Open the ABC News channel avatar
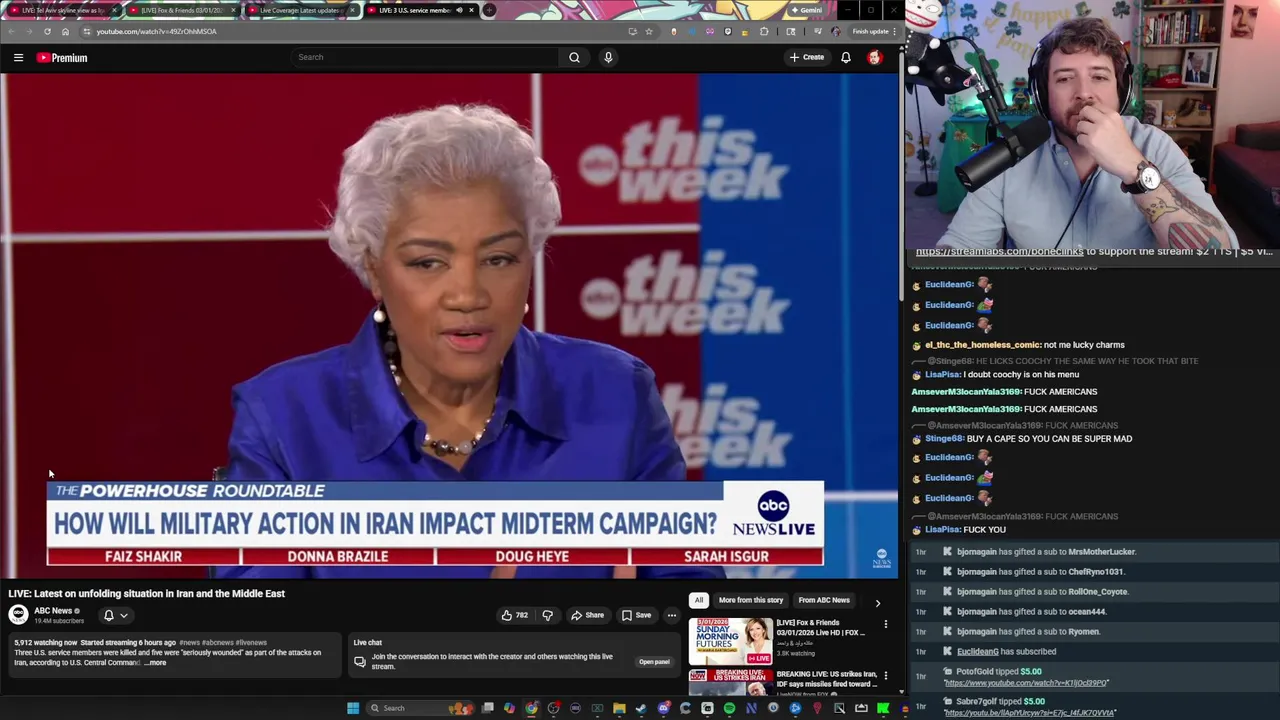Image resolution: width=1280 pixels, height=720 pixels. [18, 615]
